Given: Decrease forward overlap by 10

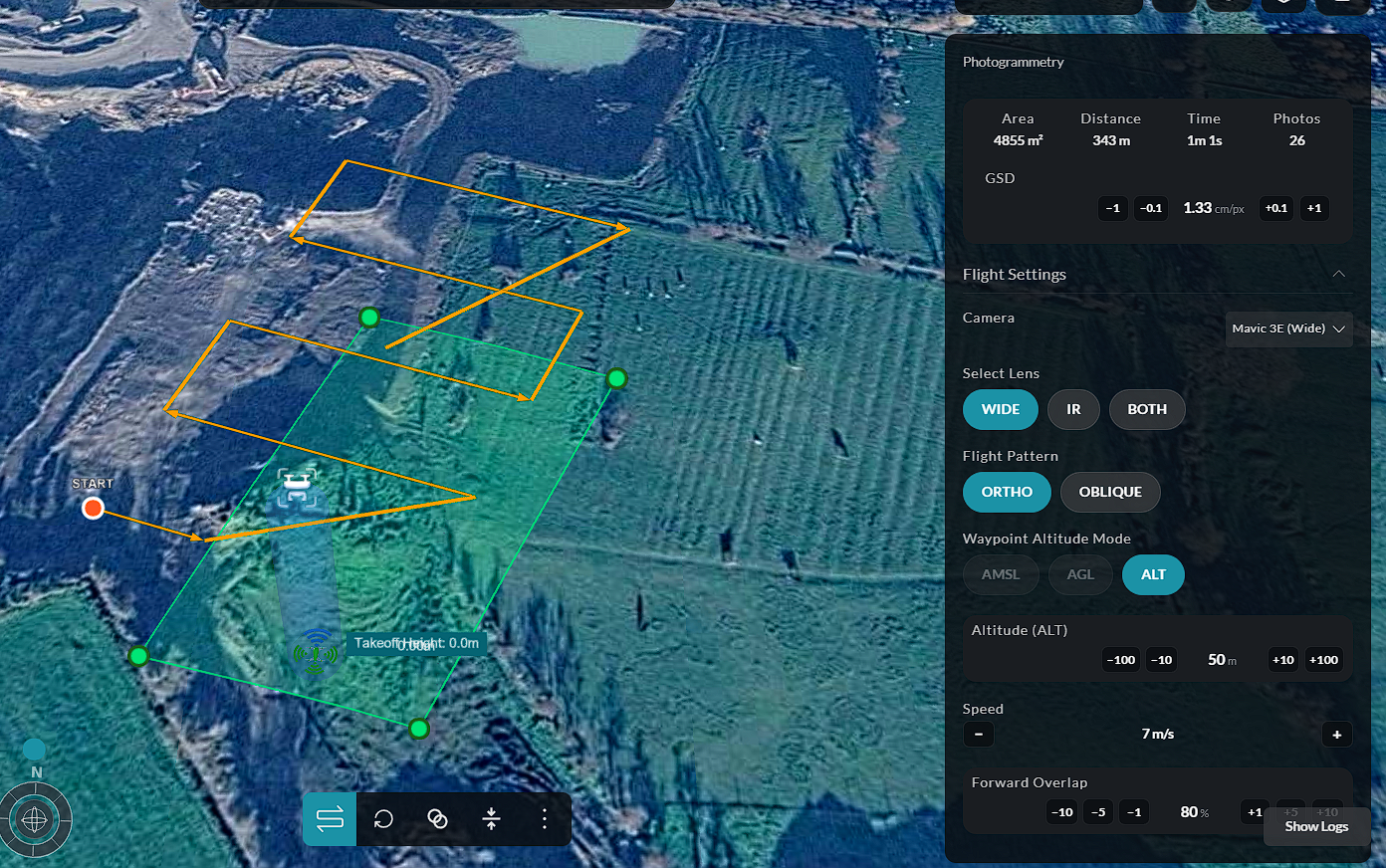Looking at the screenshot, I should (x=1062, y=812).
